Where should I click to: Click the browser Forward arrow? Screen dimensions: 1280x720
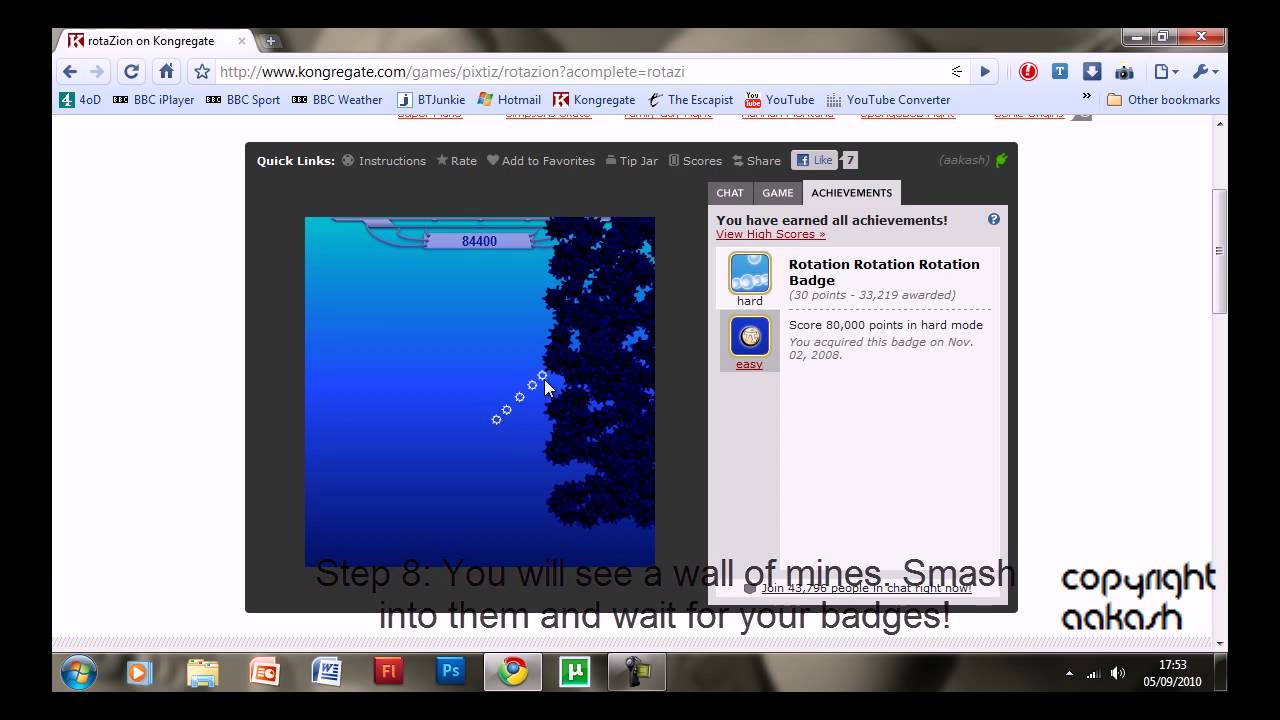pyautogui.click(x=97, y=72)
